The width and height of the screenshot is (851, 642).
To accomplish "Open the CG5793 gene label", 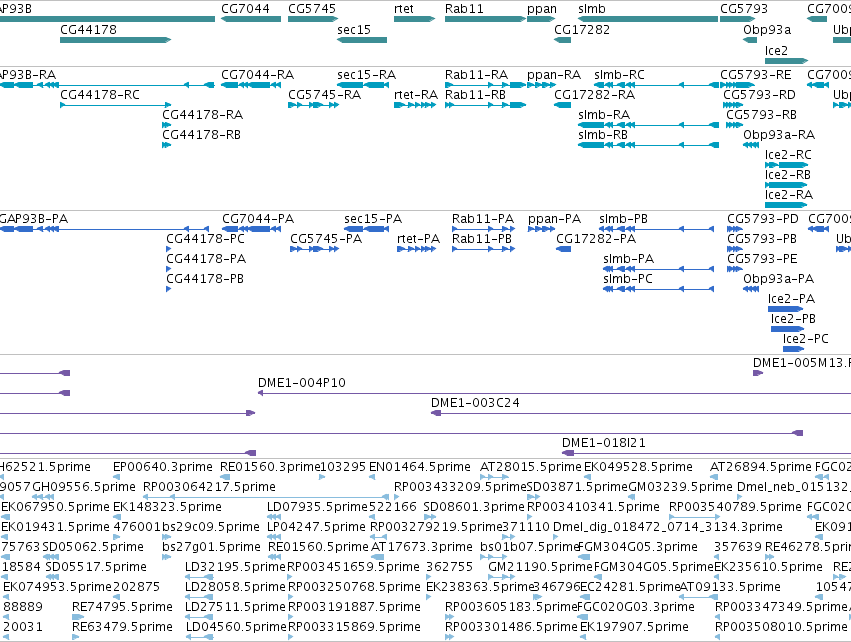I will 744,9.
